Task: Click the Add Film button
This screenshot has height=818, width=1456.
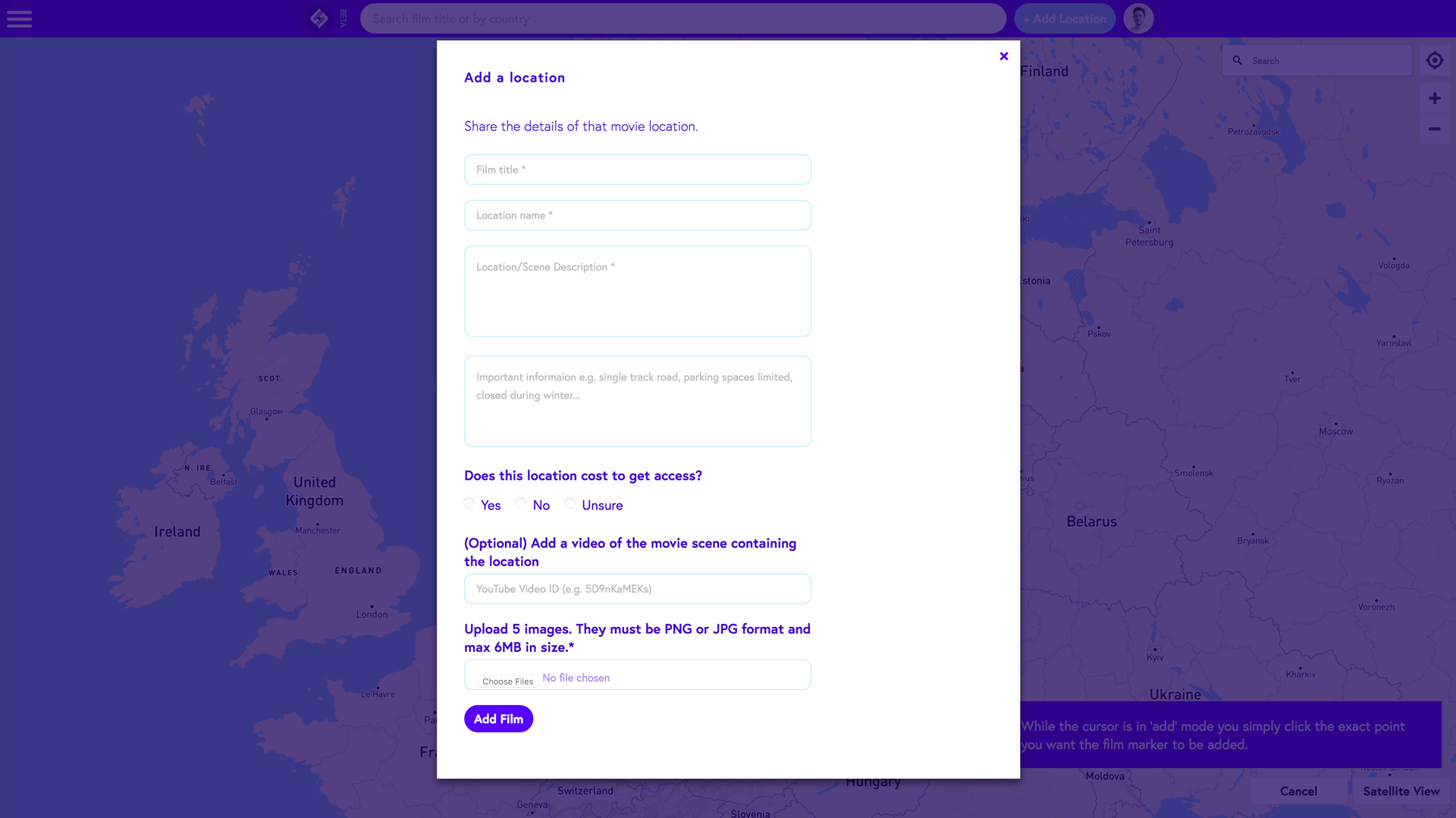Action: click(498, 719)
